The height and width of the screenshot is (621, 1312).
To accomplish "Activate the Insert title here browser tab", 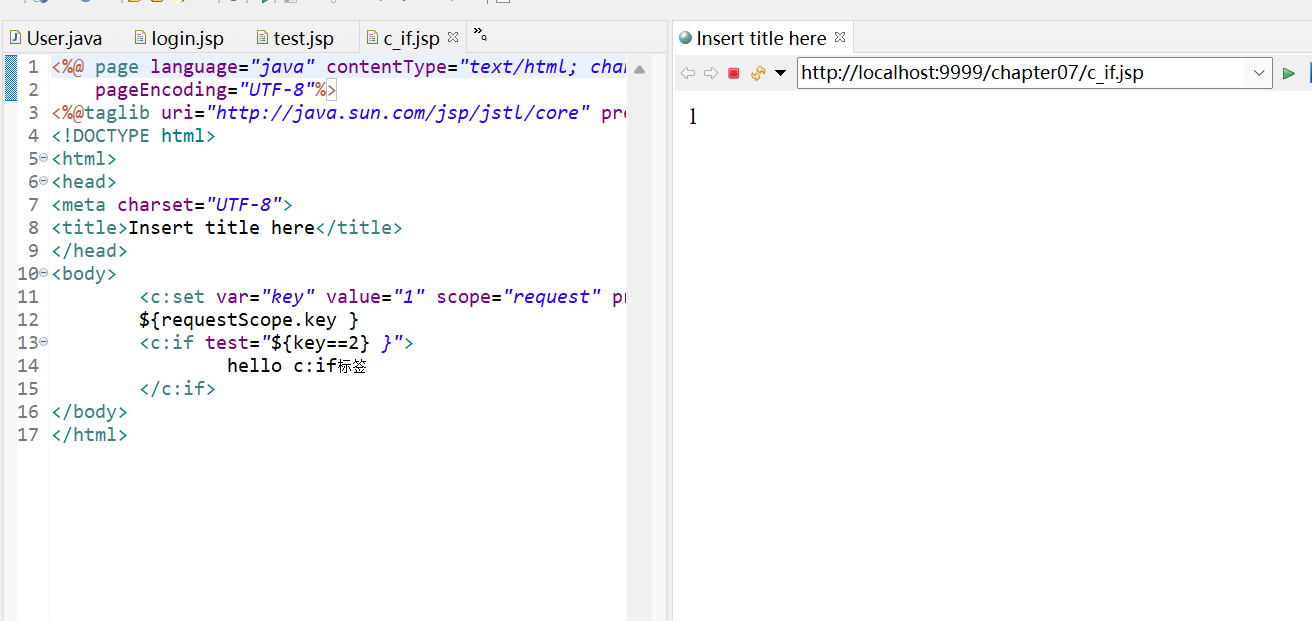I will (761, 38).
